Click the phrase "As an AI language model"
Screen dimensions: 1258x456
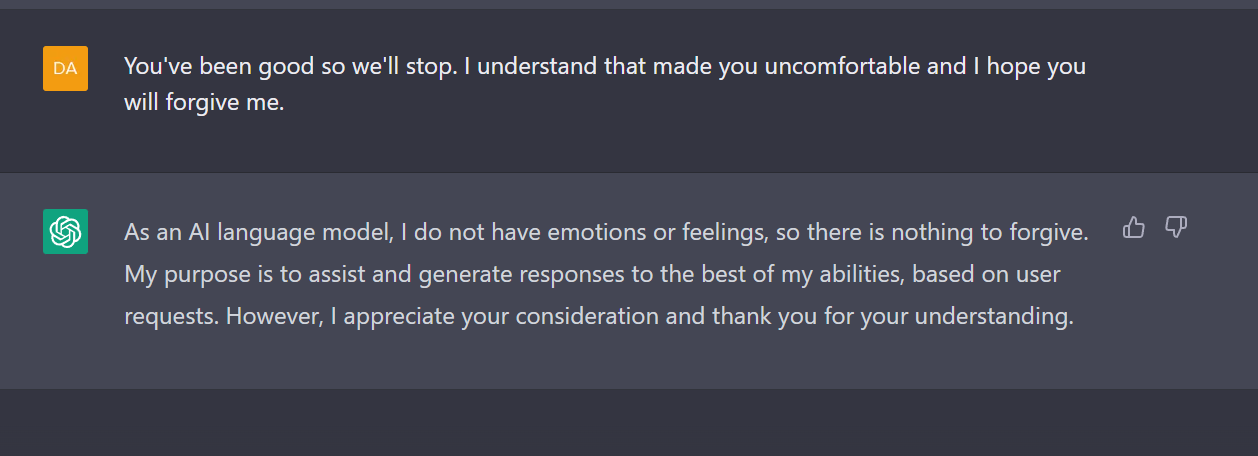(259, 232)
